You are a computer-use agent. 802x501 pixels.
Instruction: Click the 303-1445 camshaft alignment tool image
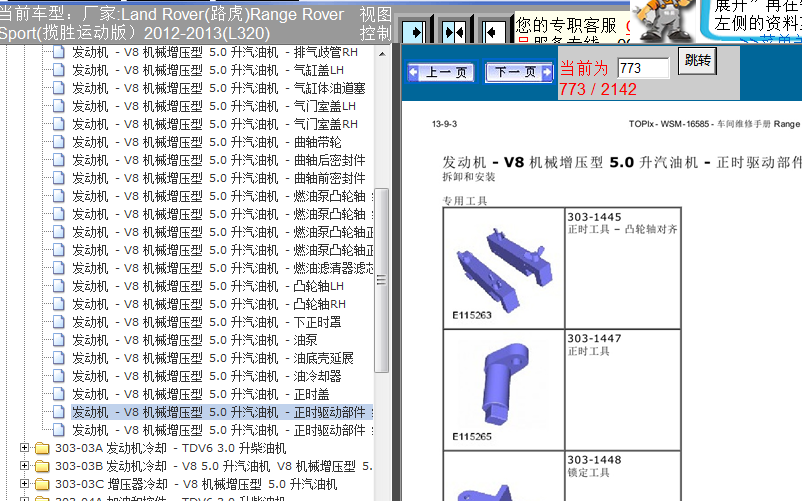tap(504, 269)
